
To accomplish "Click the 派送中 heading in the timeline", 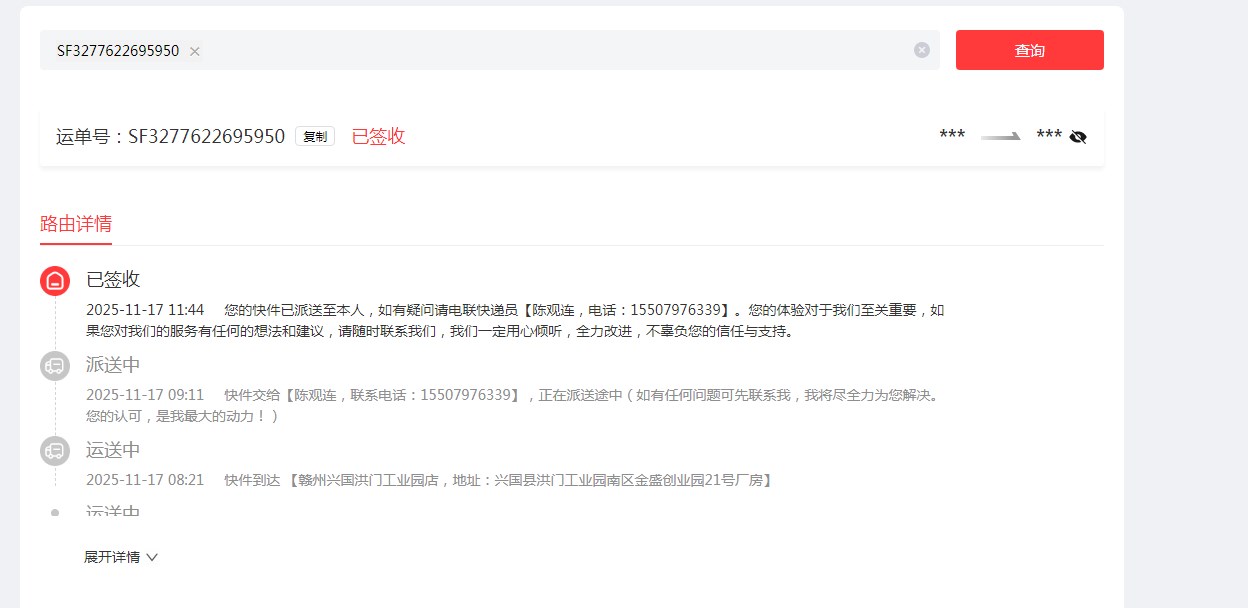I will pyautogui.click(x=113, y=365).
